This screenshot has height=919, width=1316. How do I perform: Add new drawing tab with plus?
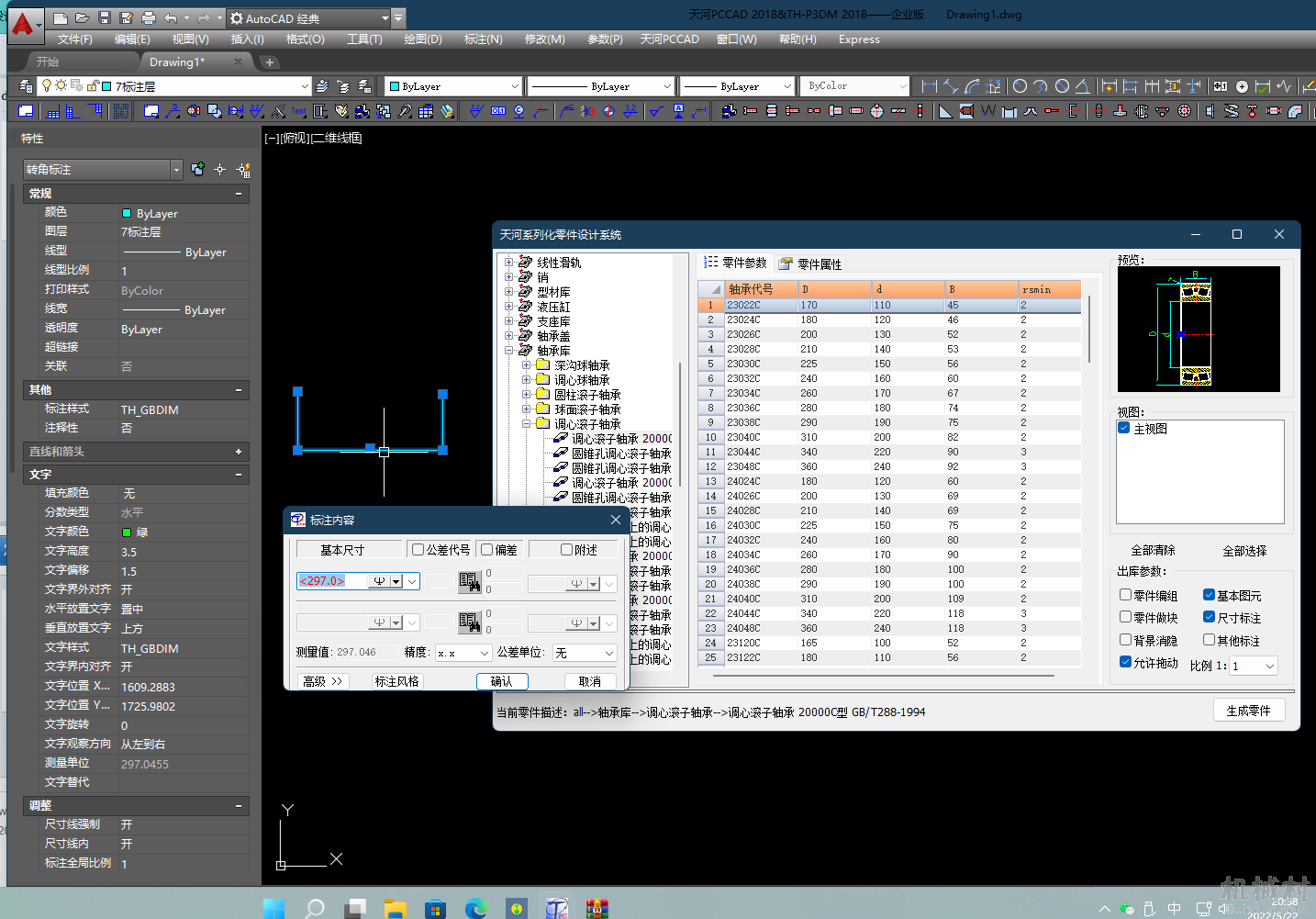pos(270,62)
